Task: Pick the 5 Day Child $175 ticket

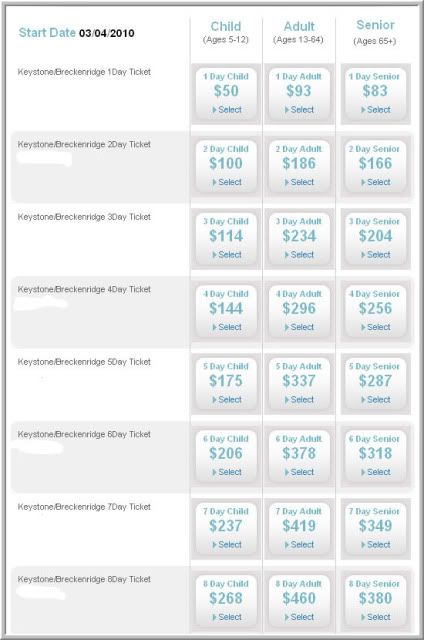Action: click(226, 384)
